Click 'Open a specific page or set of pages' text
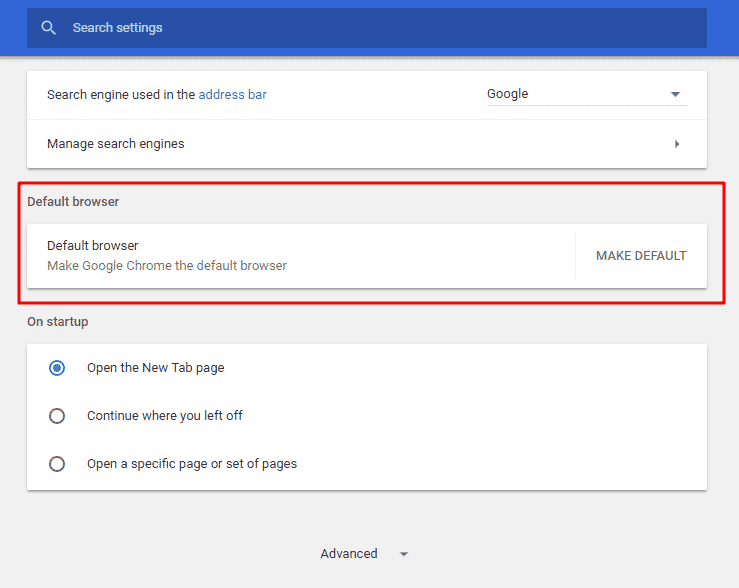 pyautogui.click(x=191, y=464)
